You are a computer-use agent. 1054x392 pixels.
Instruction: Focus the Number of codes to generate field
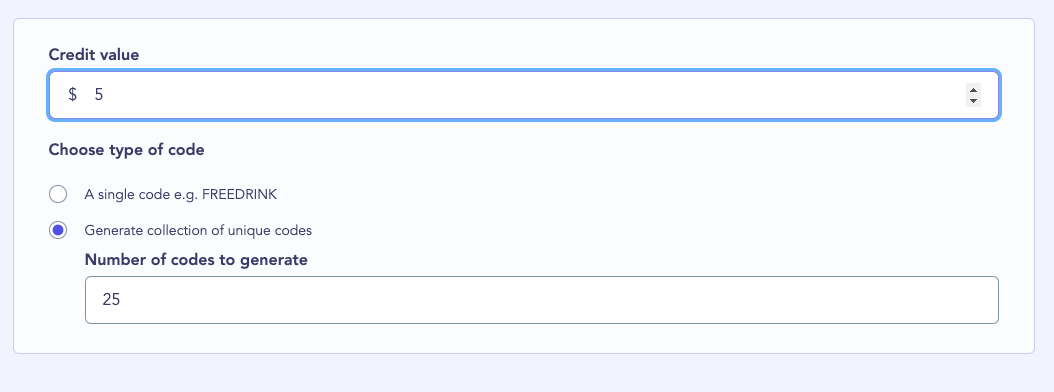click(542, 300)
